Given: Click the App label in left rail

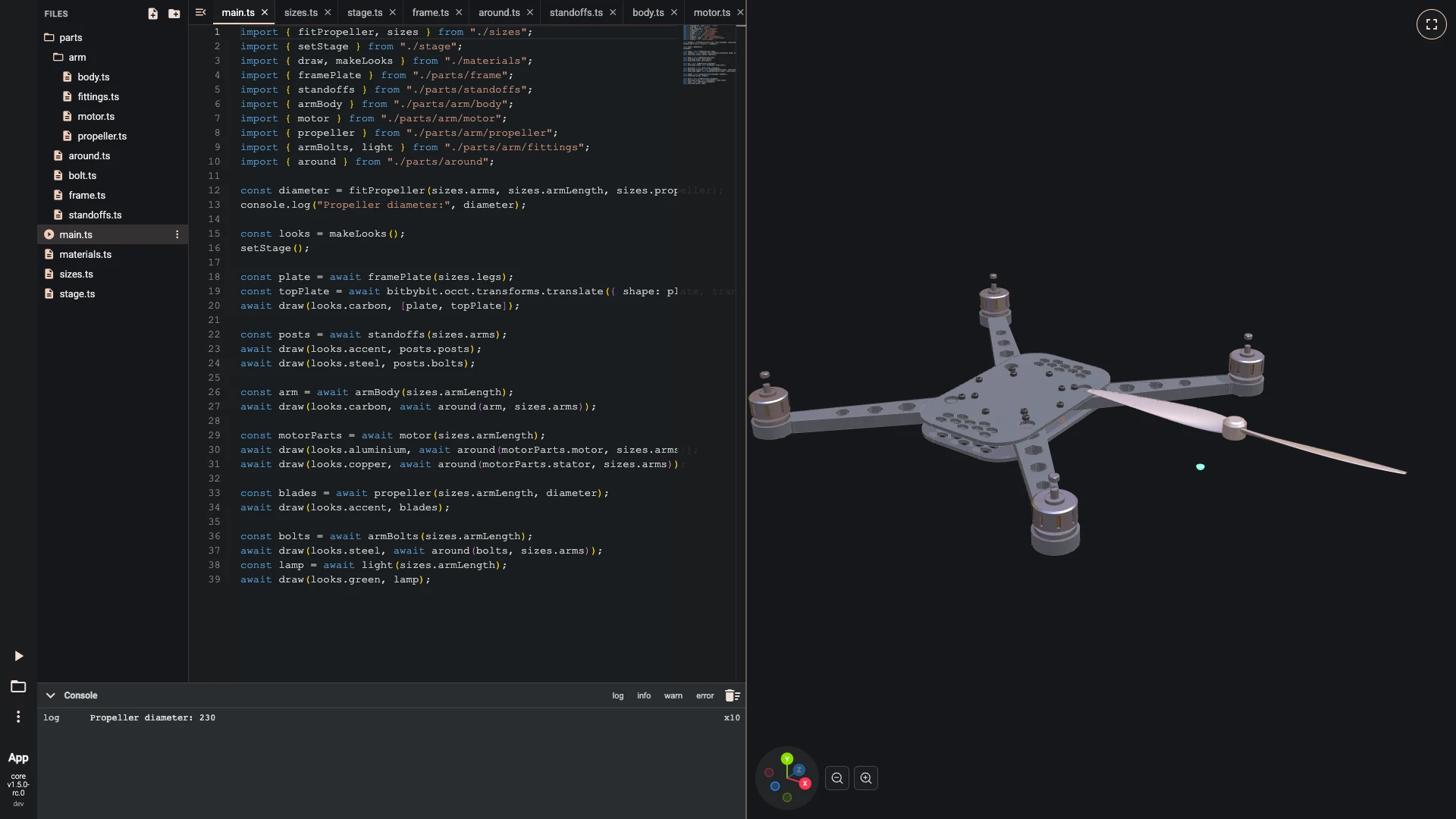Looking at the screenshot, I should (18, 758).
